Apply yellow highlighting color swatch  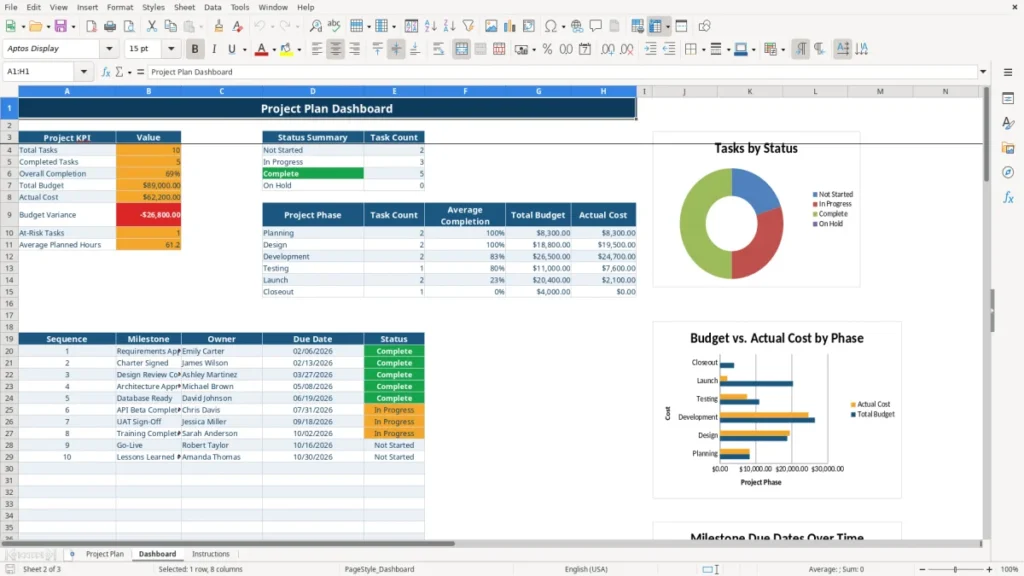click(x=286, y=49)
